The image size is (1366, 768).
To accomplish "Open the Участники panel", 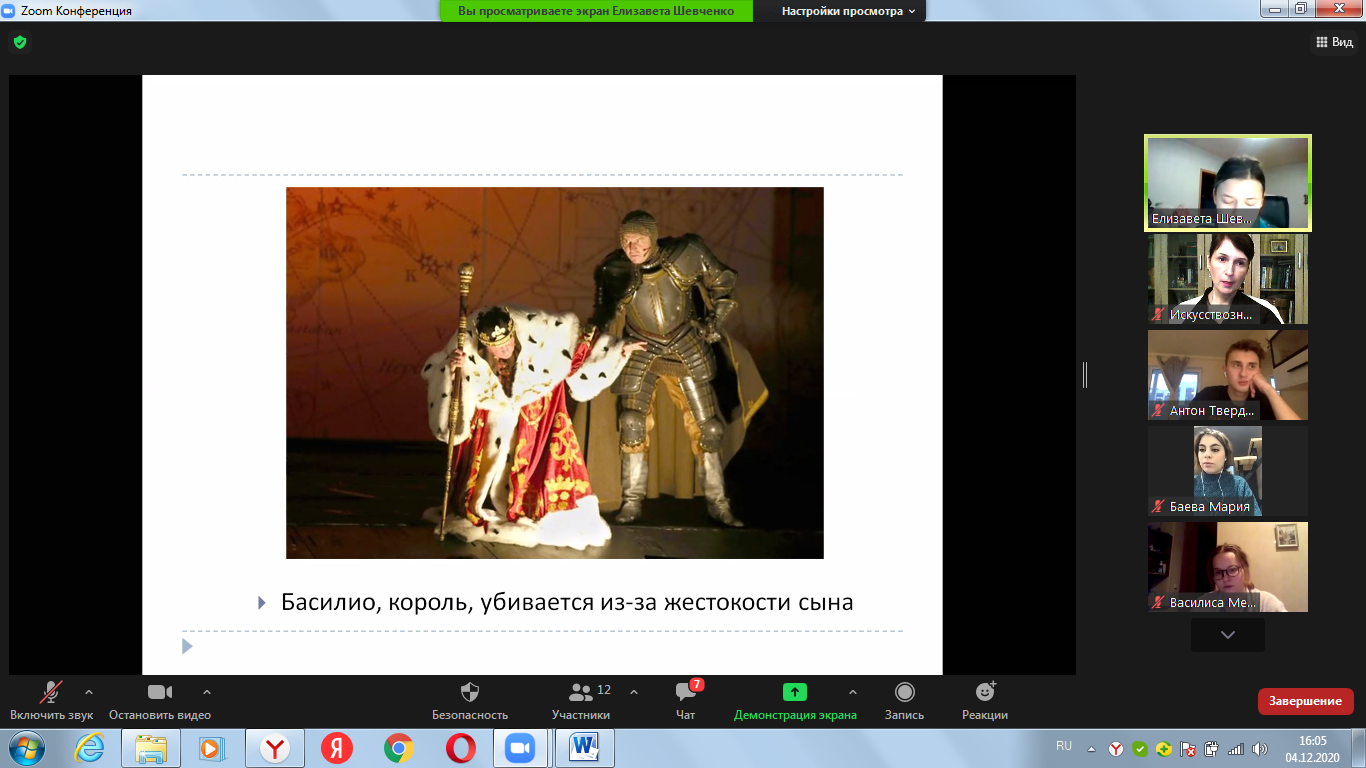I will (x=581, y=700).
